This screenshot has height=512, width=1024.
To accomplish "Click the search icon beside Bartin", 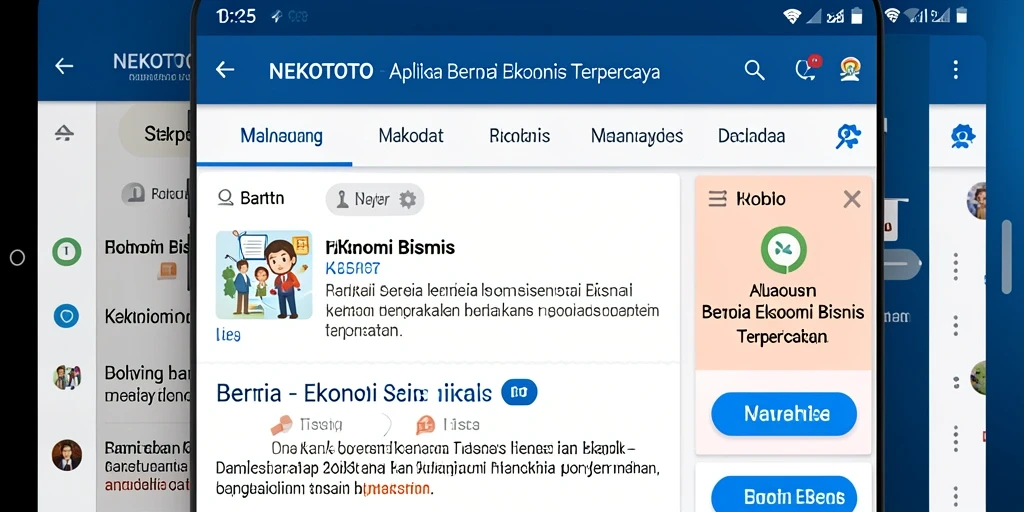I will point(225,198).
